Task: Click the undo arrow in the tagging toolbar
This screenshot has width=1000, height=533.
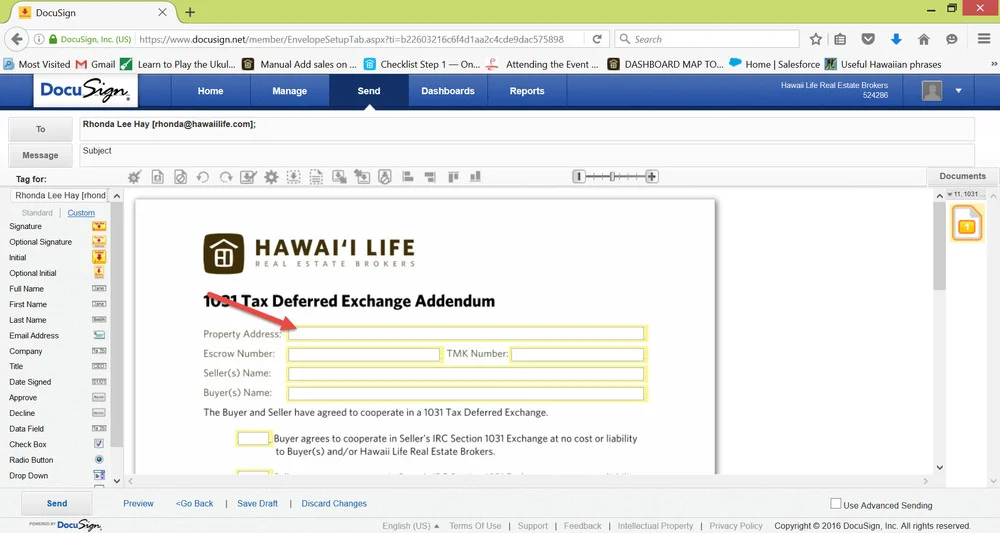Action: [x=203, y=177]
